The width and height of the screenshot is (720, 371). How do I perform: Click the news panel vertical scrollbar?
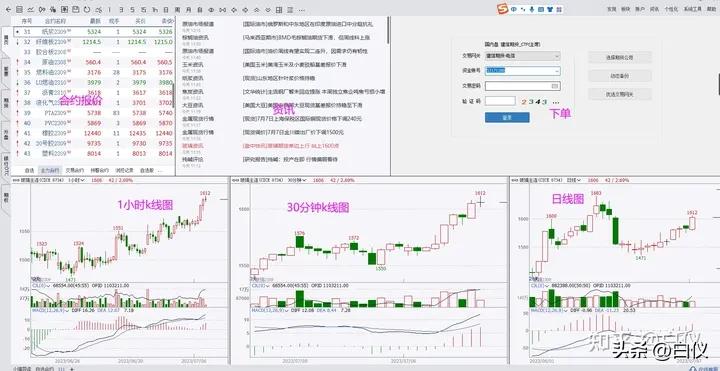click(388, 30)
